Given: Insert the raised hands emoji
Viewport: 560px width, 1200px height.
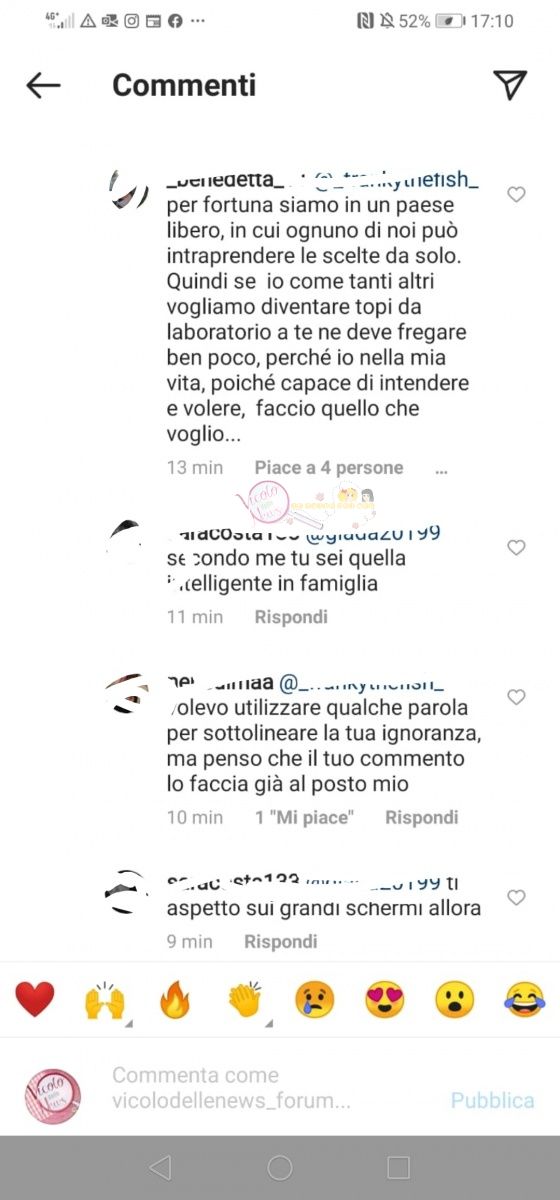Looking at the screenshot, I should tap(105, 999).
